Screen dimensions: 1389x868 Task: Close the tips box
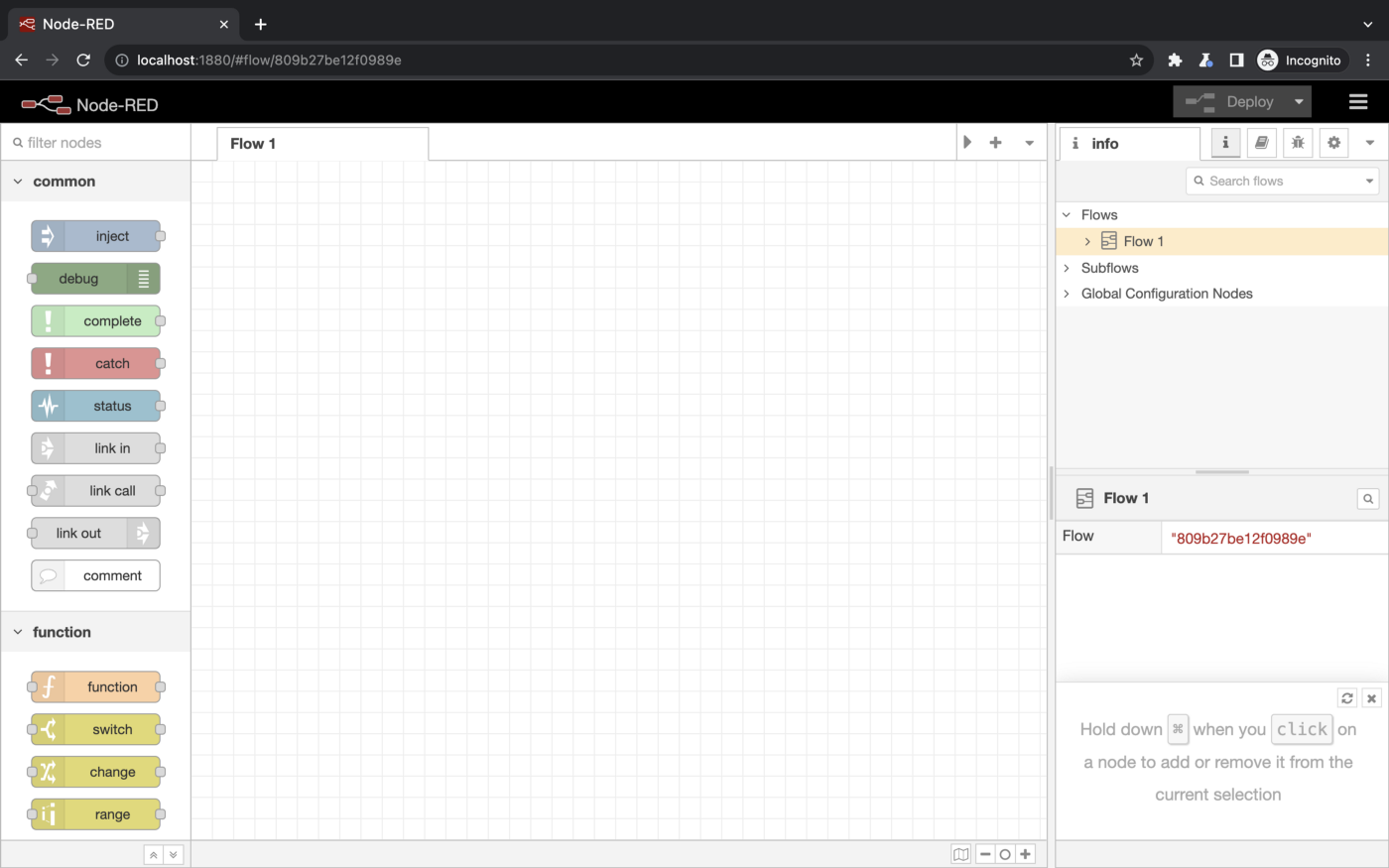(1371, 698)
